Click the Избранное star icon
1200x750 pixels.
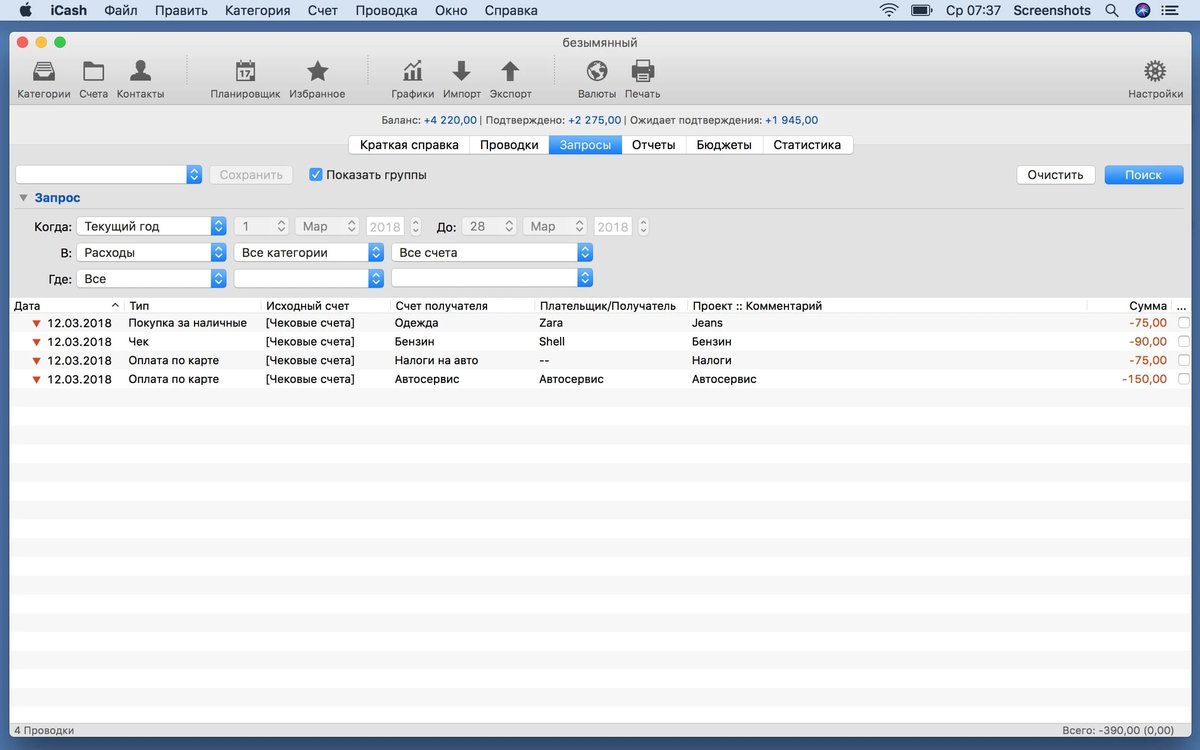click(317, 72)
